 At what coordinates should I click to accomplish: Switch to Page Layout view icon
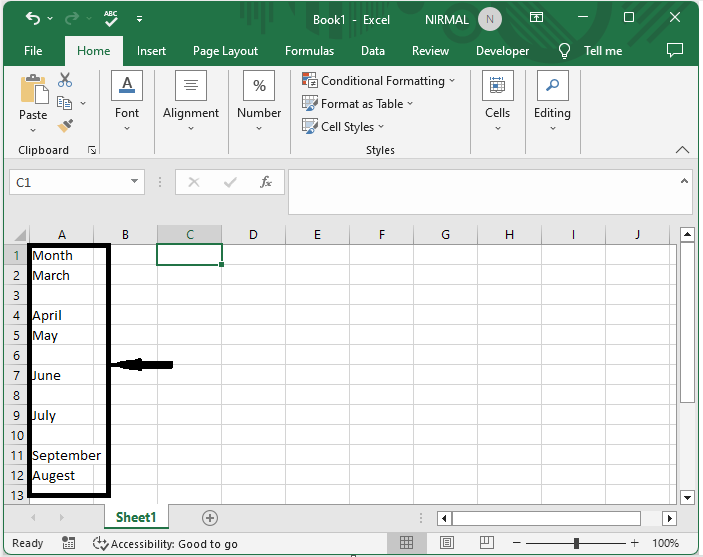click(x=447, y=543)
